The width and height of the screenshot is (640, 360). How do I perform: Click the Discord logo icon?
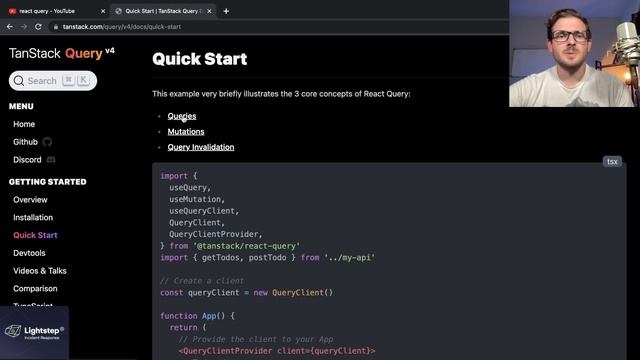tap(51, 160)
